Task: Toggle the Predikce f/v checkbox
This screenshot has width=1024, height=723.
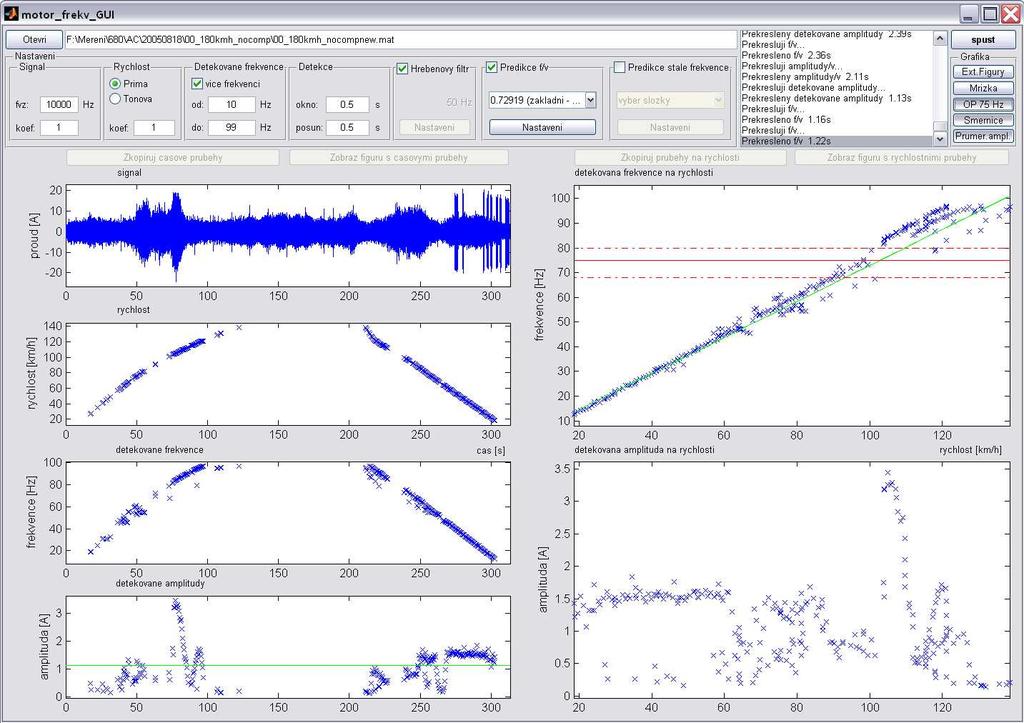Action: 492,67
